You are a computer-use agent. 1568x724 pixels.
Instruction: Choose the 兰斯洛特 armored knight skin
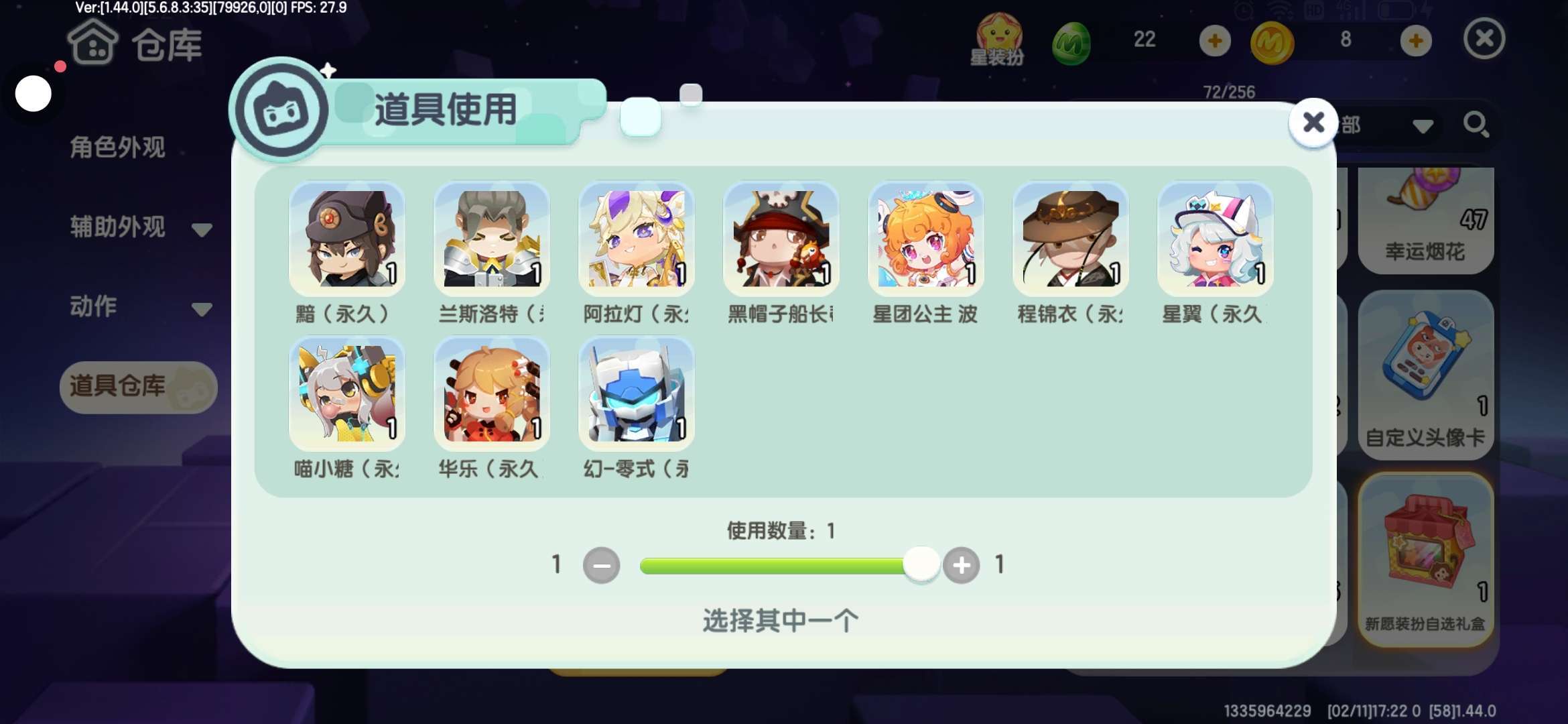[x=491, y=239]
